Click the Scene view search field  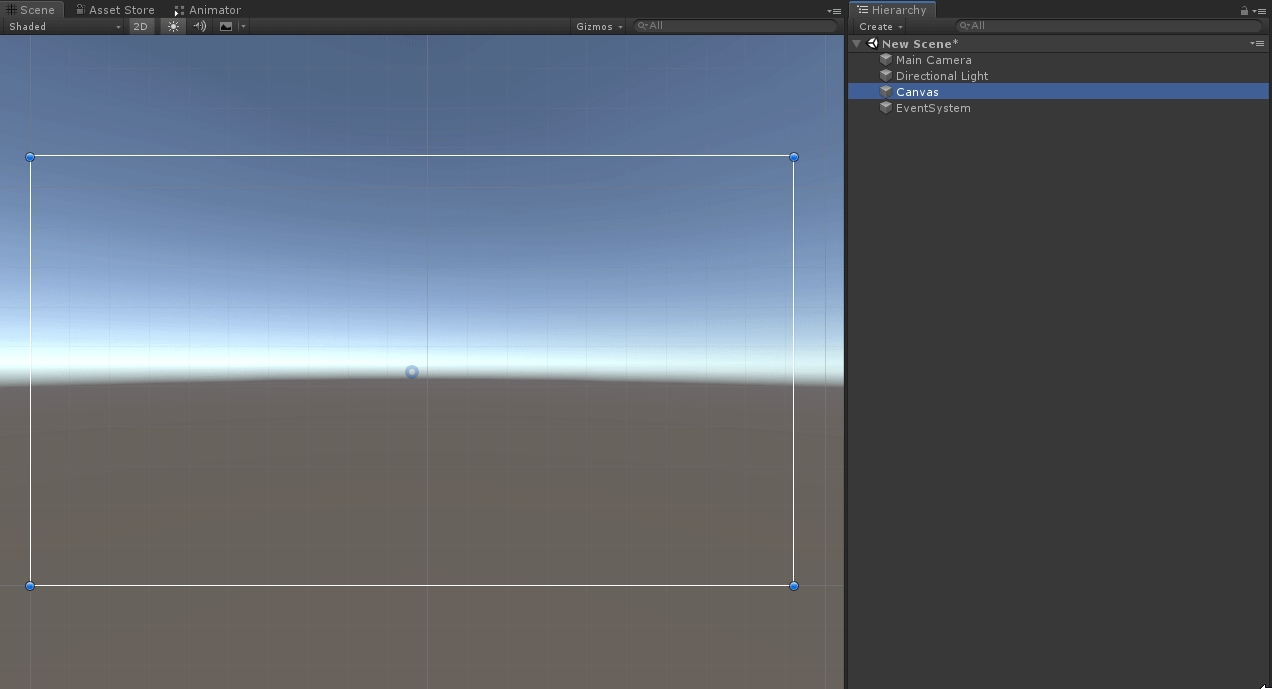[736, 26]
